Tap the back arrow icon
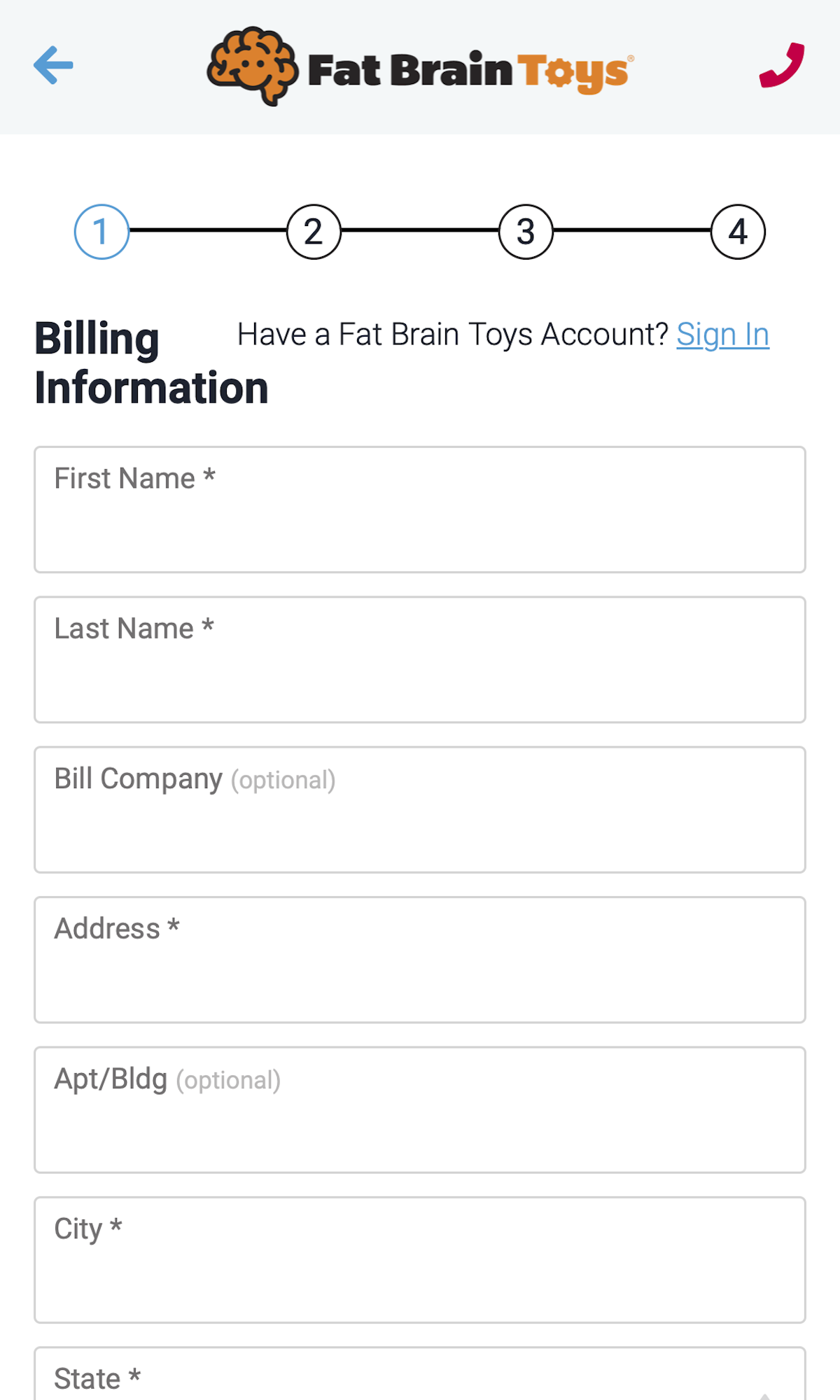The image size is (840, 1400). 53,66
